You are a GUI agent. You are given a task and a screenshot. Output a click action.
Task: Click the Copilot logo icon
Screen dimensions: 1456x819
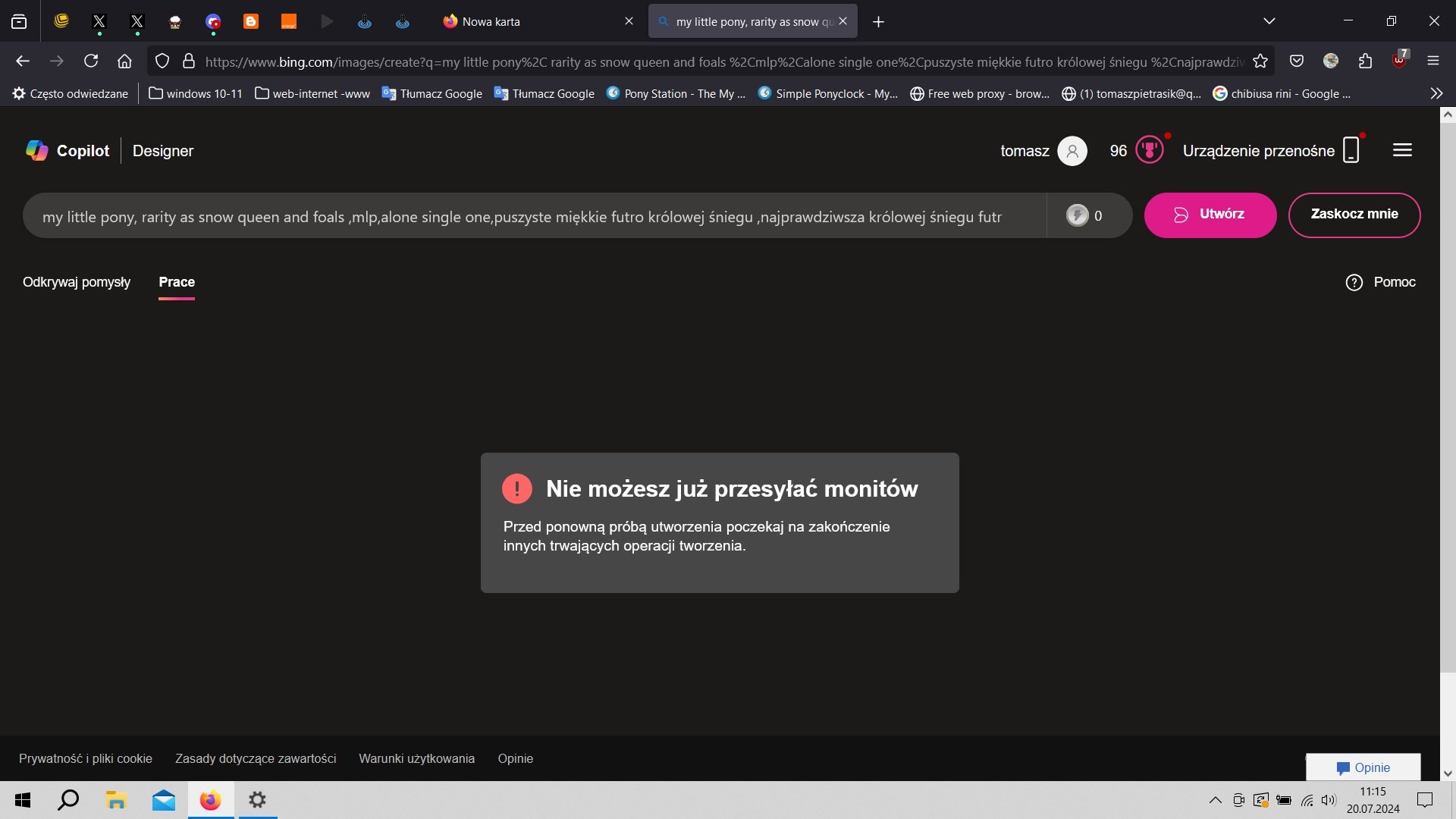[x=36, y=150]
